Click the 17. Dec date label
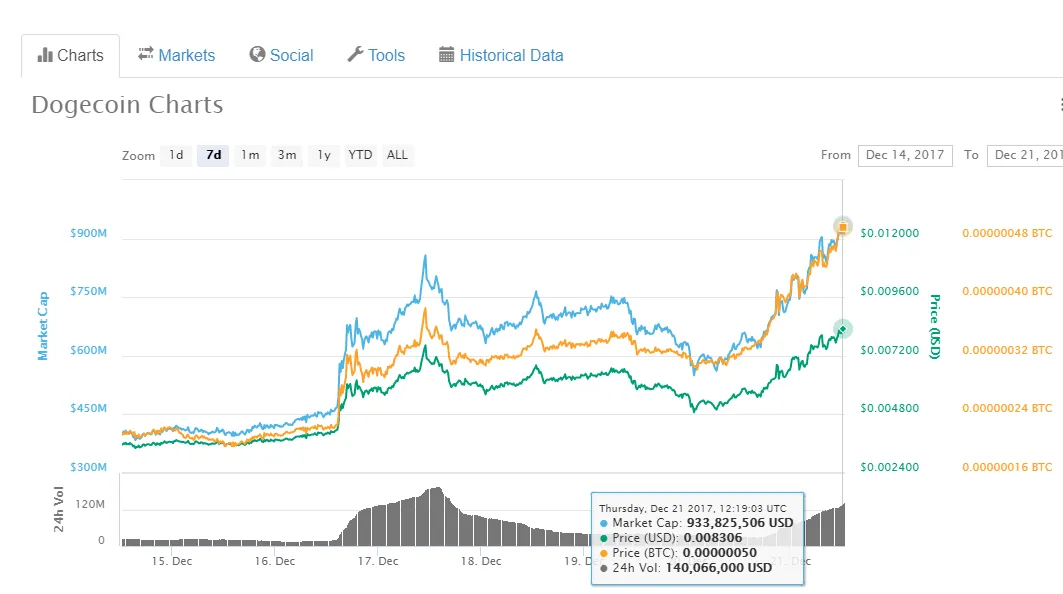Viewport: 1063px width, 594px height. 378,561
